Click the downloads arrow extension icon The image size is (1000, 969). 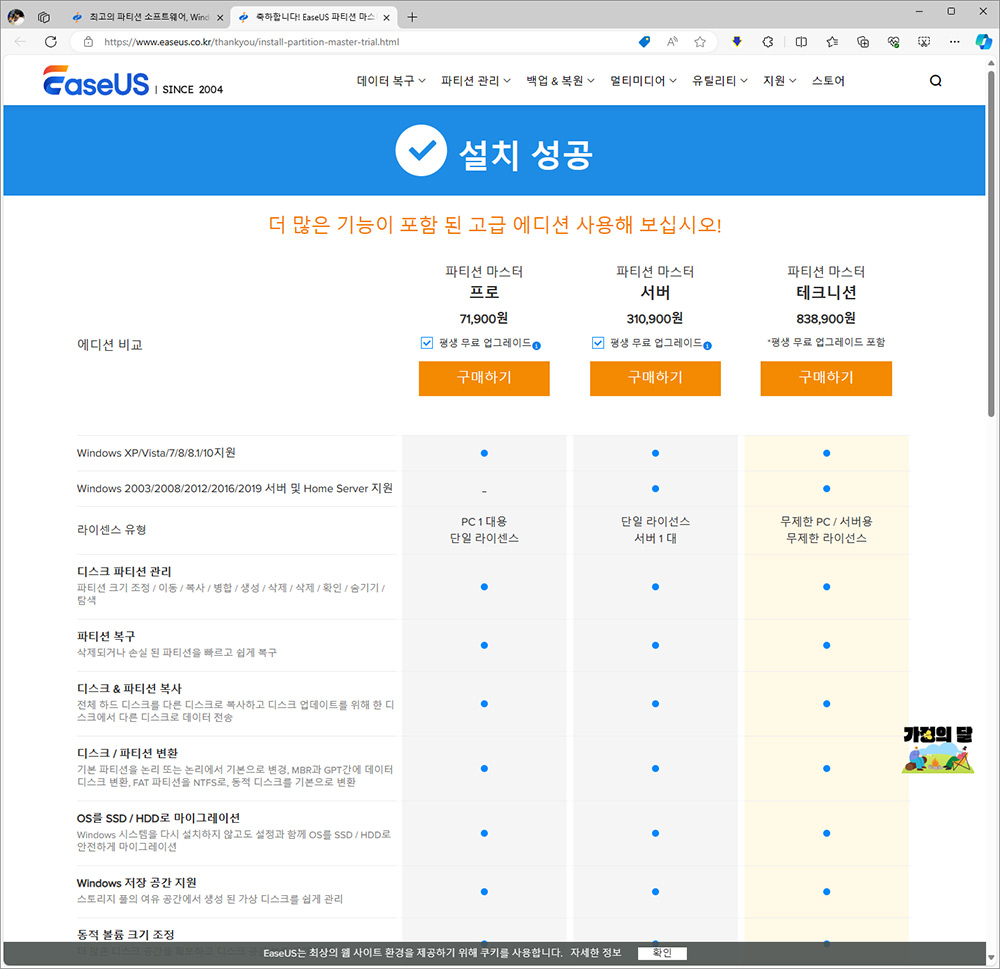737,41
